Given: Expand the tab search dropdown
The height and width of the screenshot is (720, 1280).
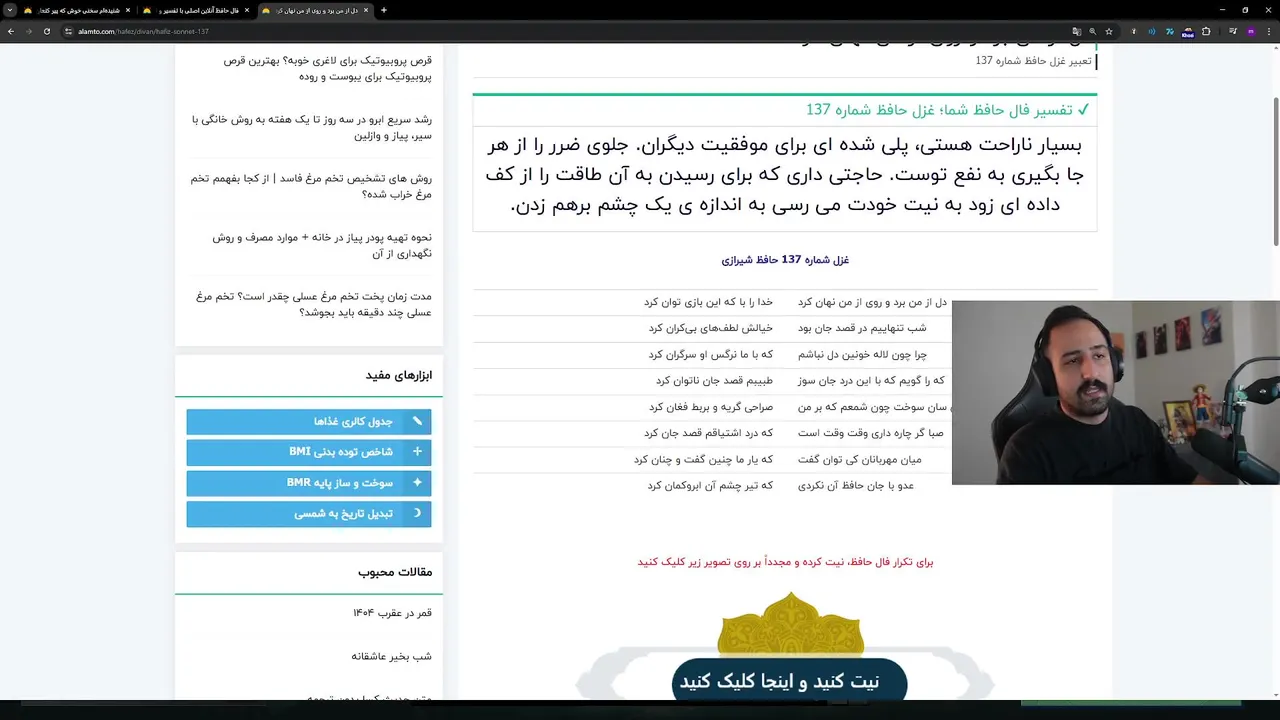Looking at the screenshot, I should [x=10, y=10].
